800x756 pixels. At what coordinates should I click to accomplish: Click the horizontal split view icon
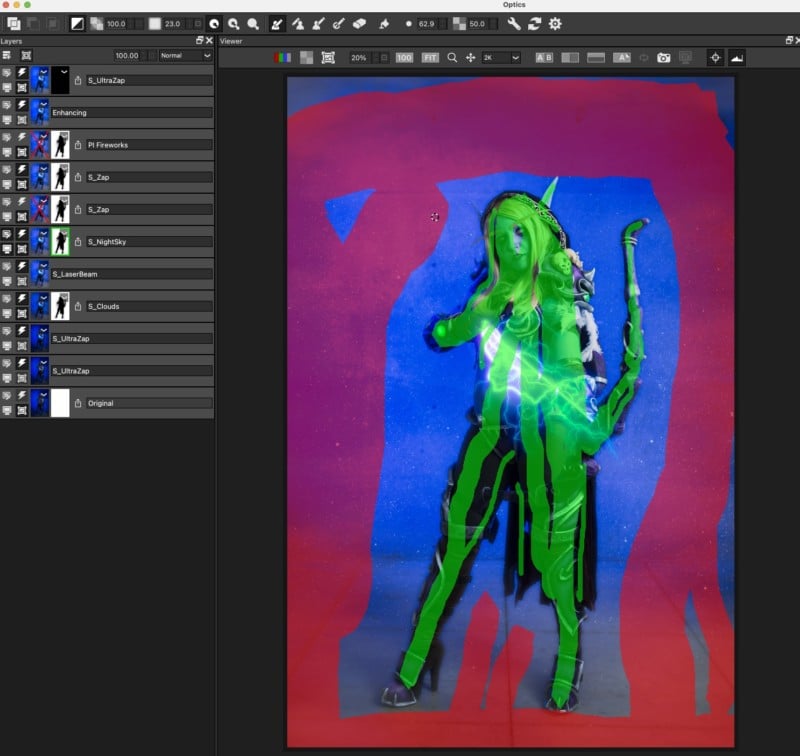pyautogui.click(x=595, y=58)
